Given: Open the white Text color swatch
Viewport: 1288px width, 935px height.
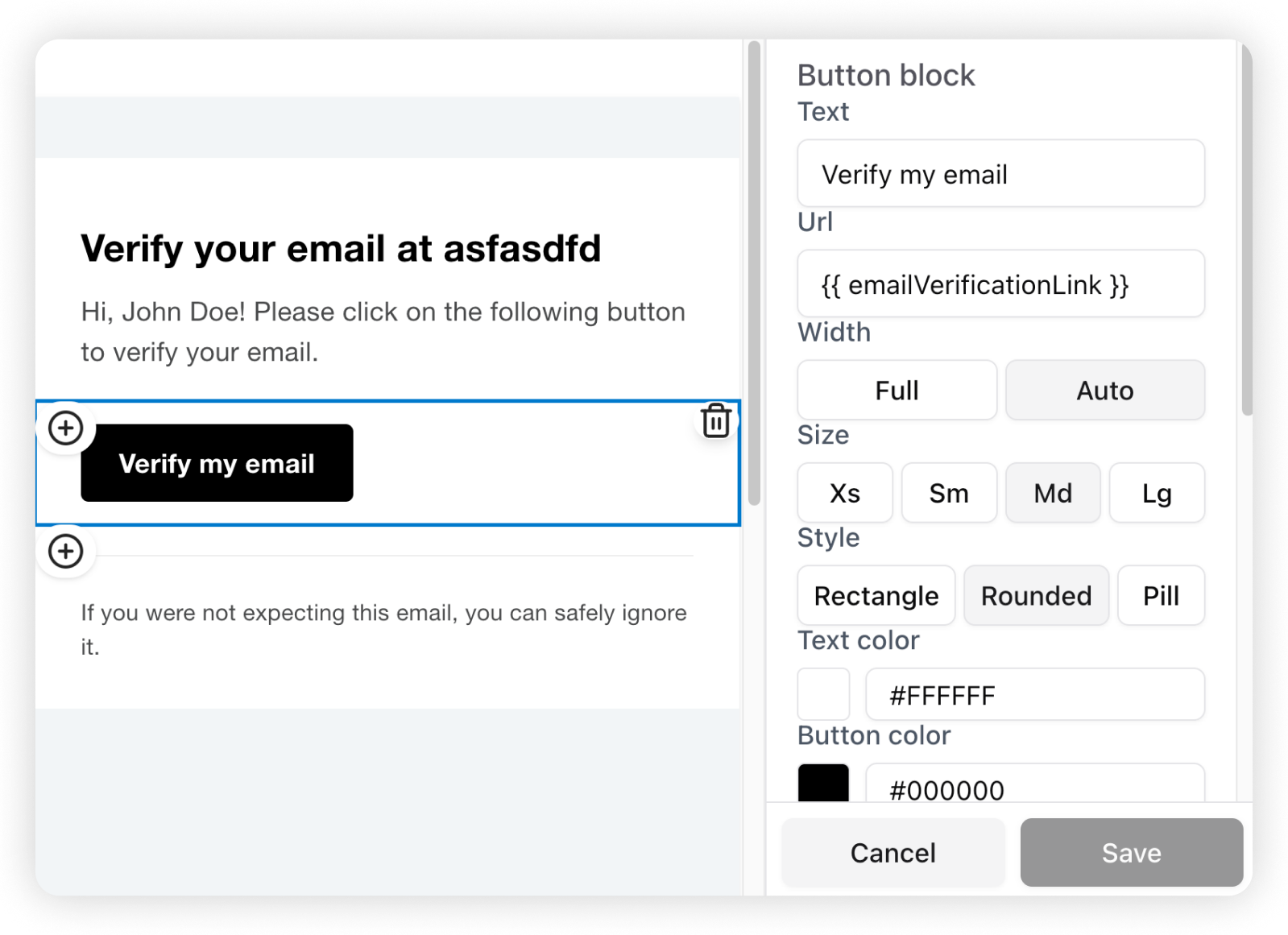Looking at the screenshot, I should 822,693.
